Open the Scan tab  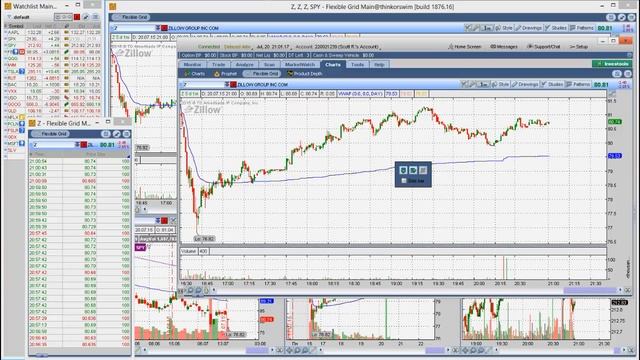[269, 64]
